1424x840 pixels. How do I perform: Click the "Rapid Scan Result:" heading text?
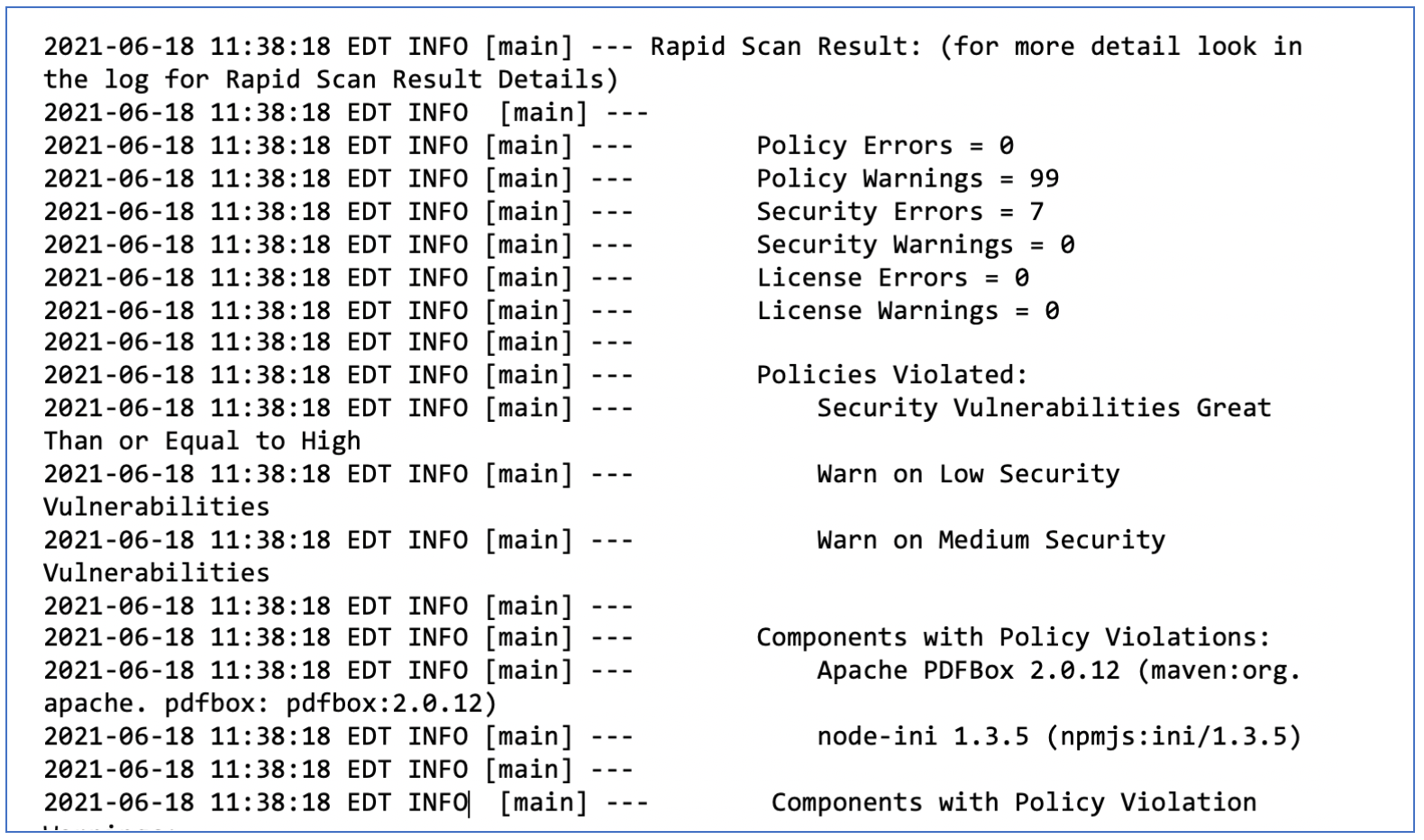(x=785, y=46)
